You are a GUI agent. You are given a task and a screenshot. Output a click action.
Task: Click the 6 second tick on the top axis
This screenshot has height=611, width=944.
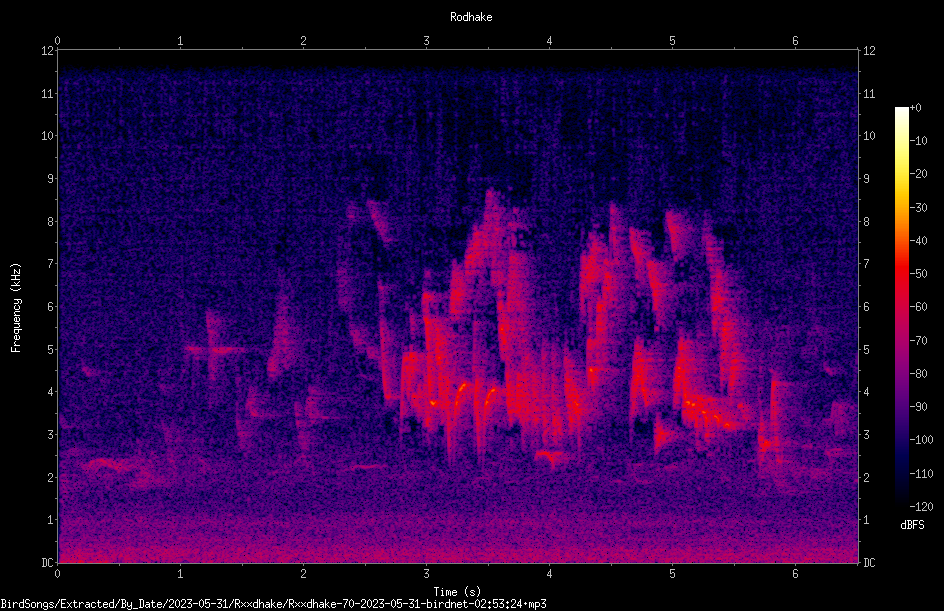coord(795,41)
